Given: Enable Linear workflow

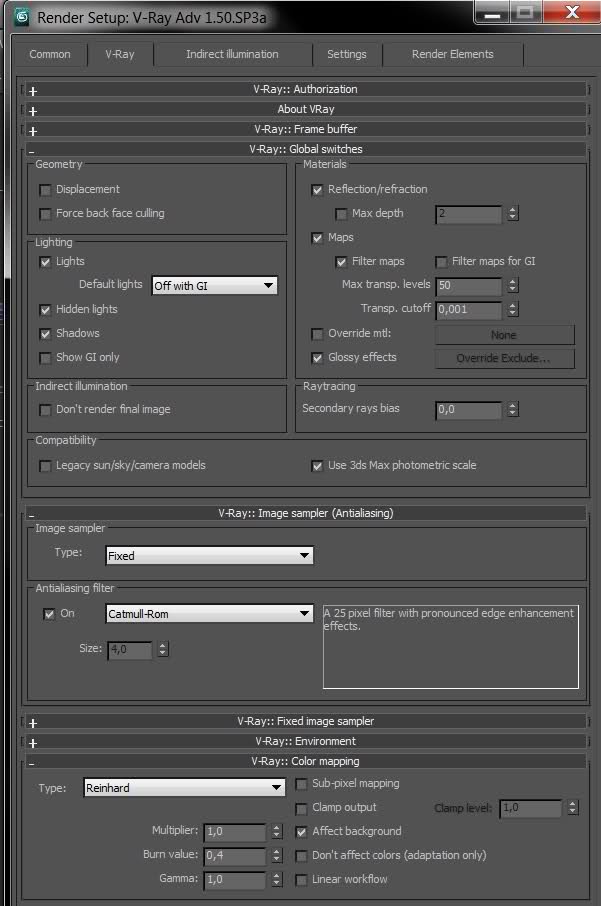Looking at the screenshot, I should coord(301,880).
